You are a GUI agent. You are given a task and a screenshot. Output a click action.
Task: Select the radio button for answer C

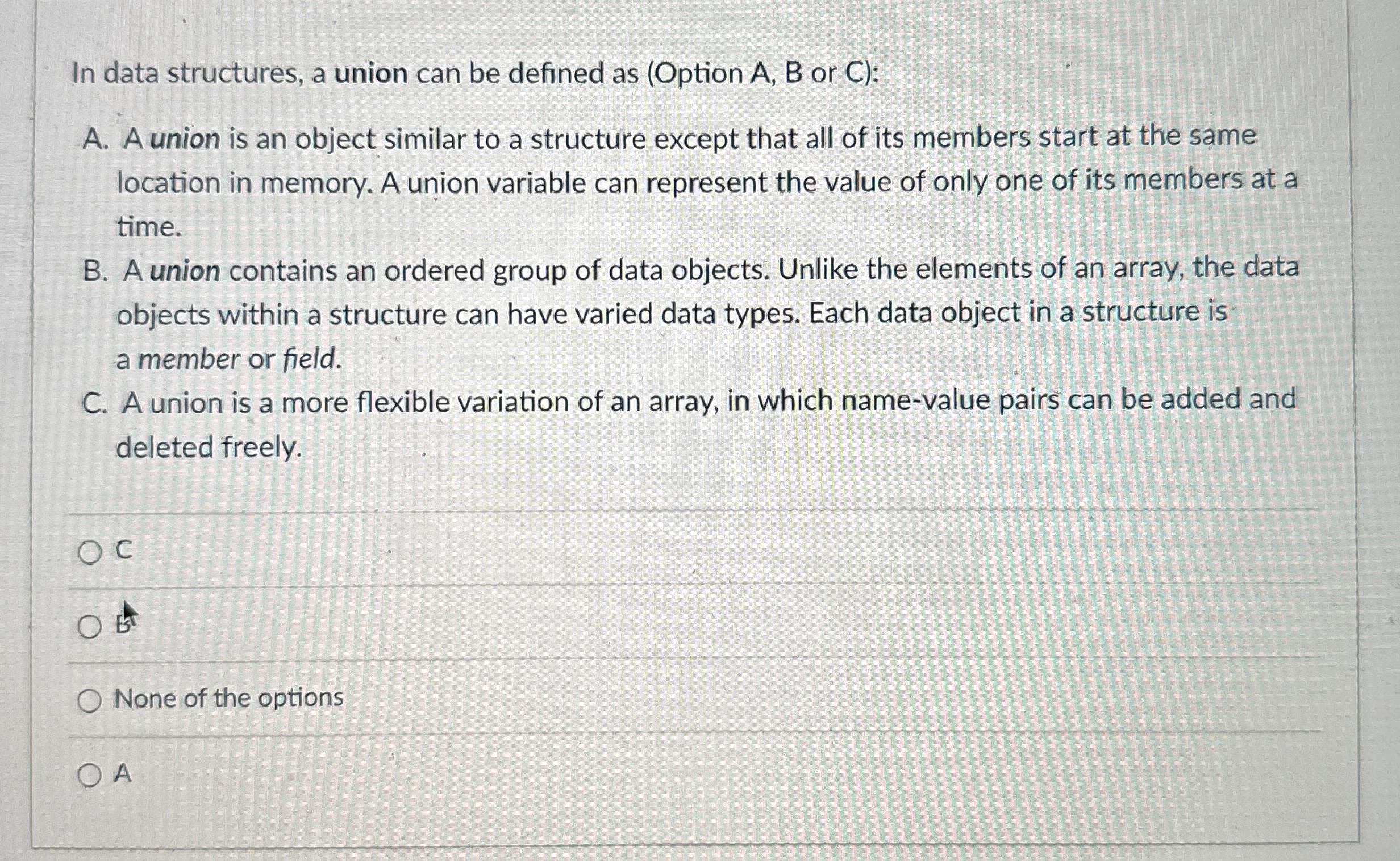[89, 553]
